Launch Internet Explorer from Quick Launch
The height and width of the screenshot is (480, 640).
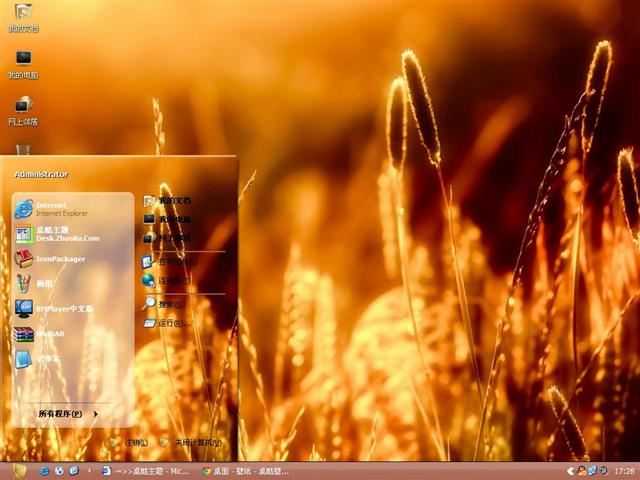click(x=44, y=471)
